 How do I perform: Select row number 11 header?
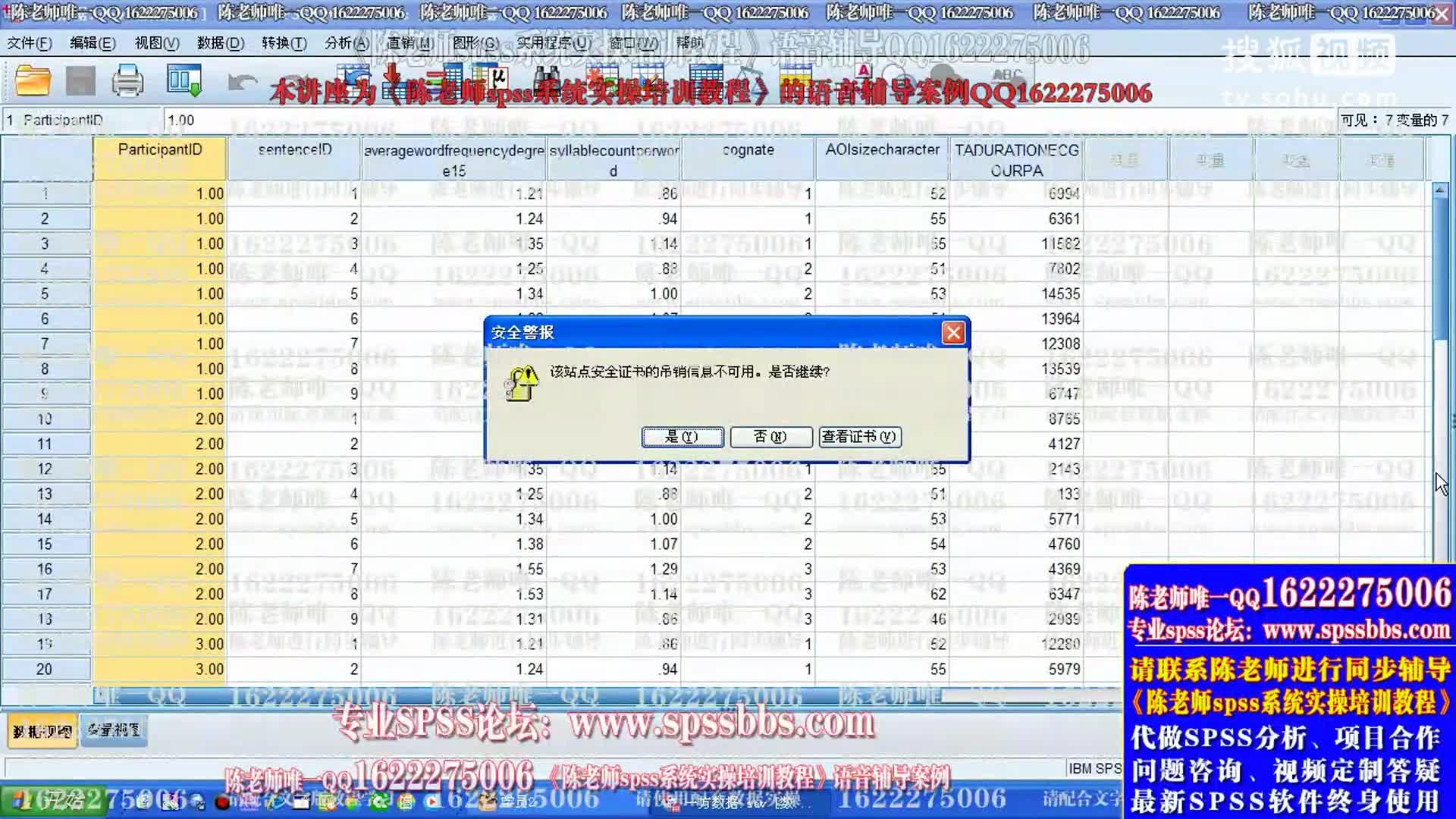45,444
